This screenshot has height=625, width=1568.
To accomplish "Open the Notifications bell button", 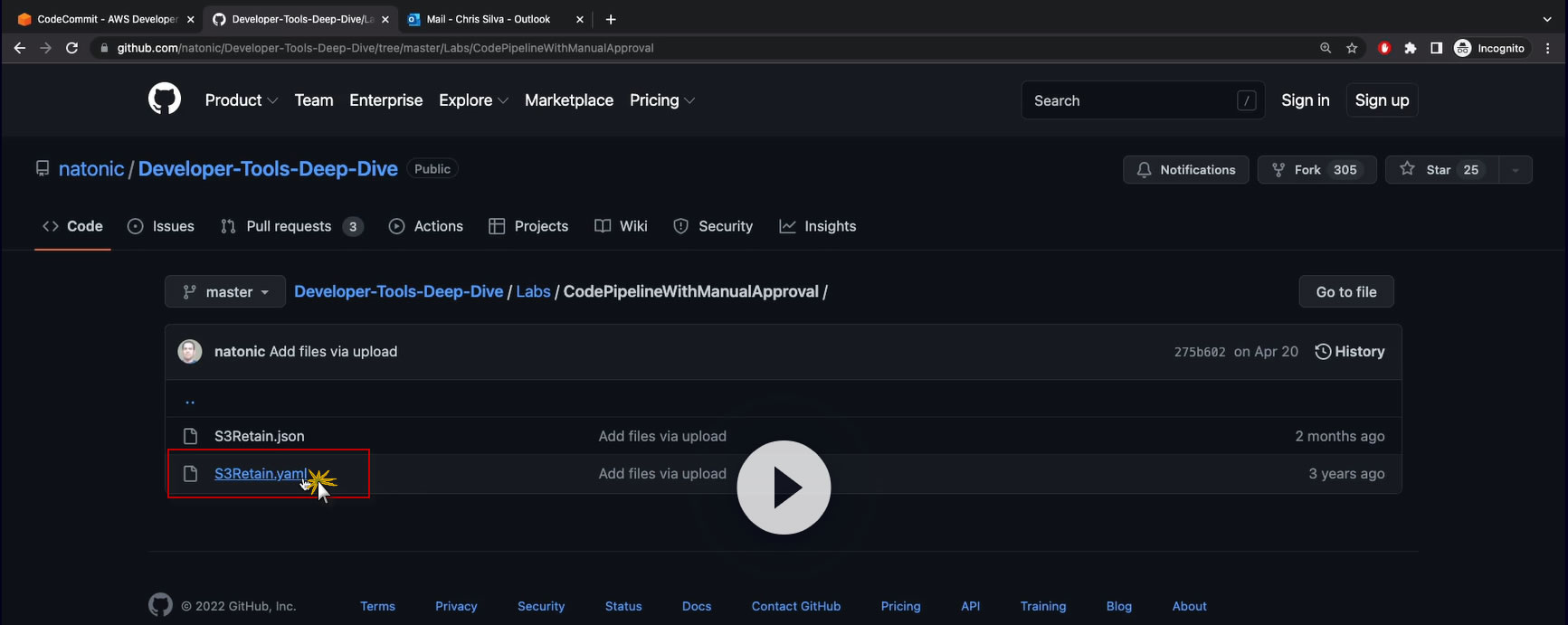I will [1185, 170].
